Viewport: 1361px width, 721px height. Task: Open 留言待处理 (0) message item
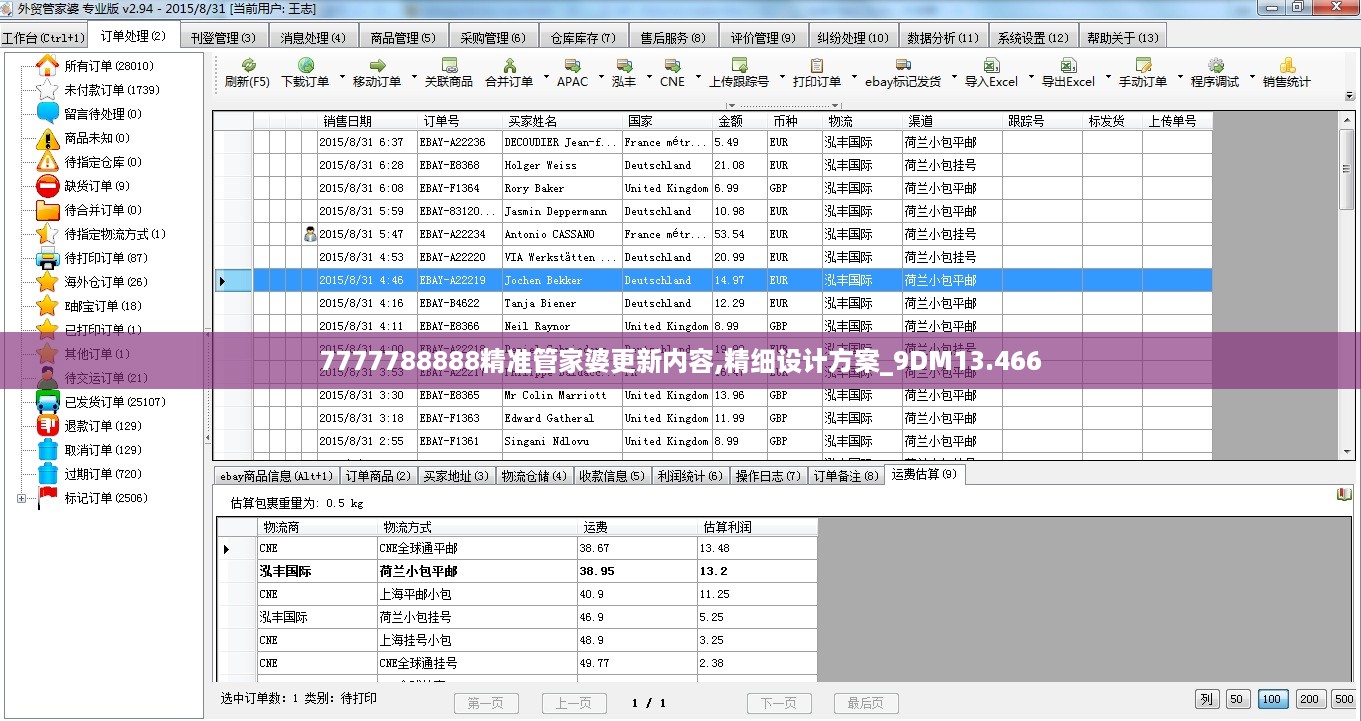click(103, 114)
